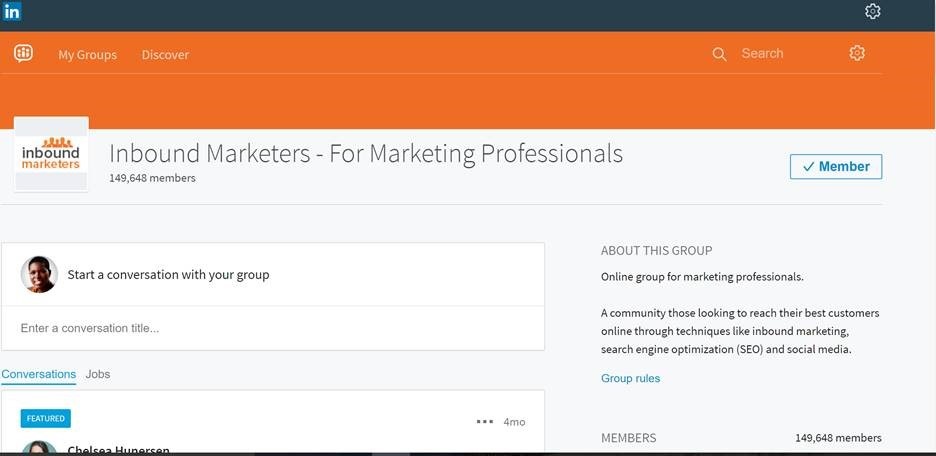Image resolution: width=936 pixels, height=456 pixels.
Task: Switch to the Jobs tab
Action: [98, 374]
